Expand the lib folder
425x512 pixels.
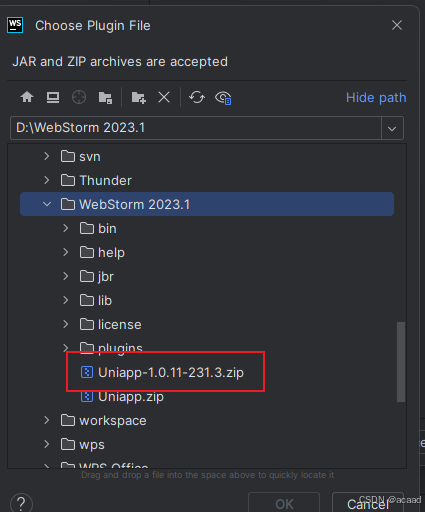click(x=66, y=300)
